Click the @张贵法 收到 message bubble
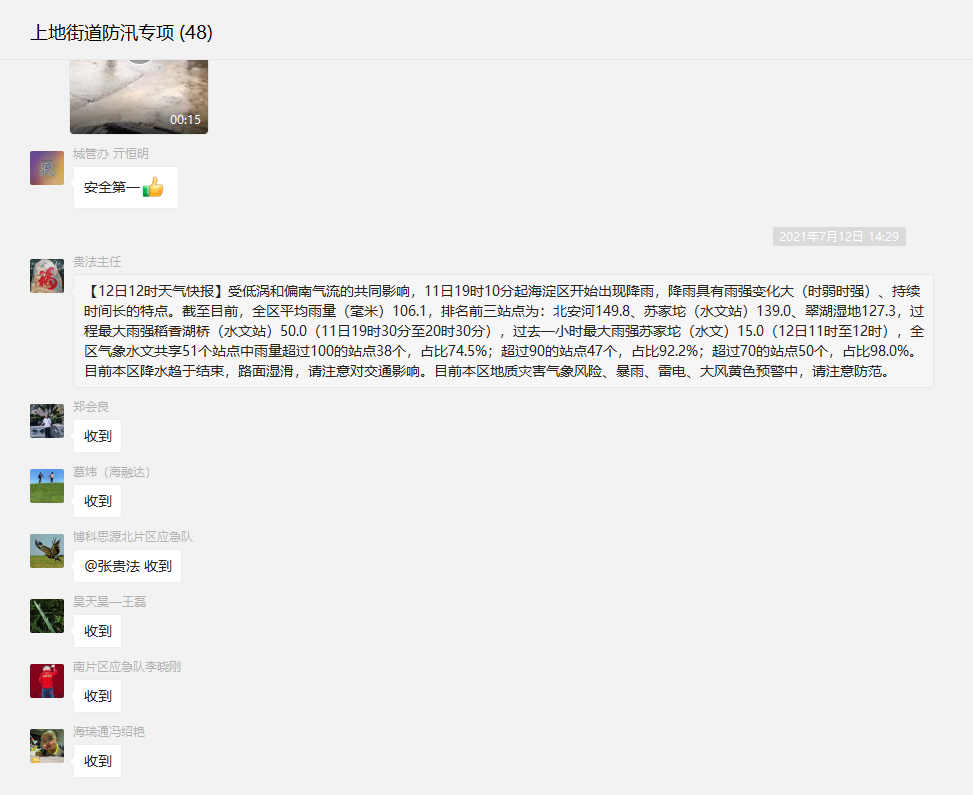Viewport: 973px width, 795px height. 127,566
